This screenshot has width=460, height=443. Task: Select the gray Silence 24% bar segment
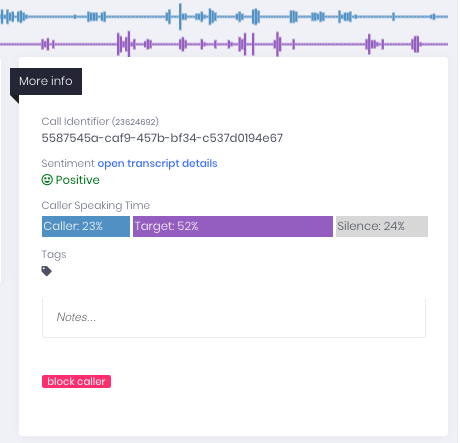tap(382, 226)
